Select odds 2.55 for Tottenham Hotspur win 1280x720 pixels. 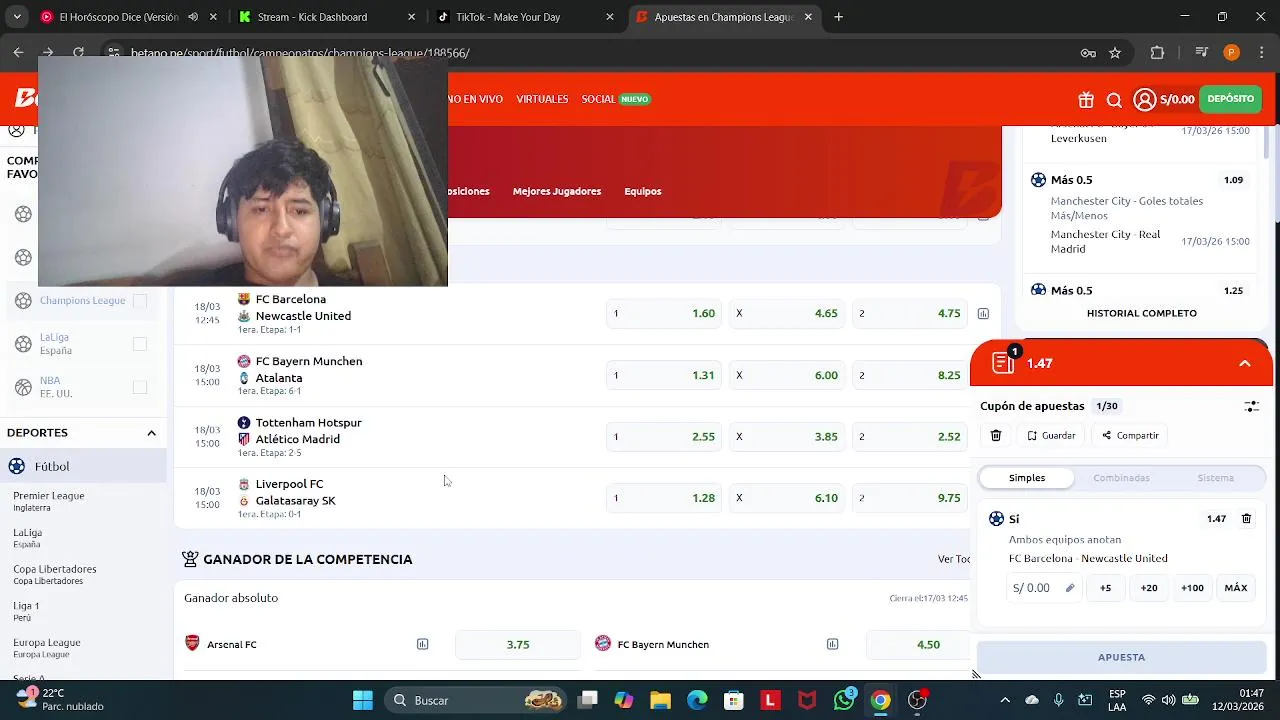tap(664, 437)
